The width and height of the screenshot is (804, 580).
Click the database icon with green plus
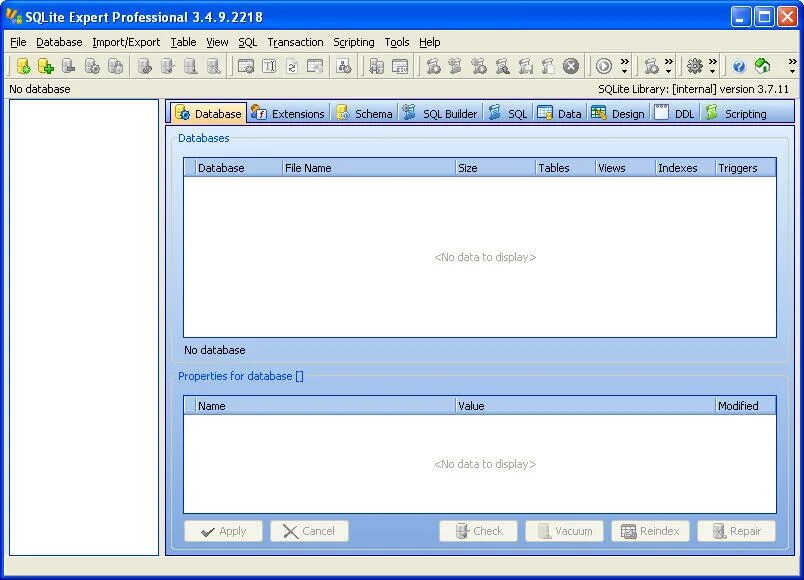[x=46, y=66]
